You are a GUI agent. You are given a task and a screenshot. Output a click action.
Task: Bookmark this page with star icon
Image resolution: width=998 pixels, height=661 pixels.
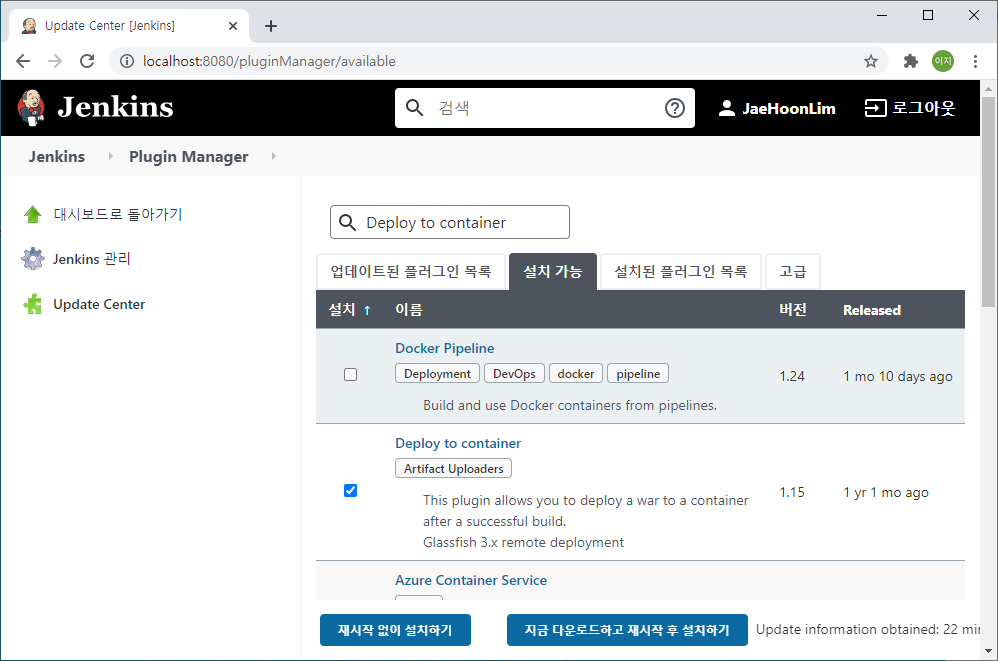pos(871,61)
